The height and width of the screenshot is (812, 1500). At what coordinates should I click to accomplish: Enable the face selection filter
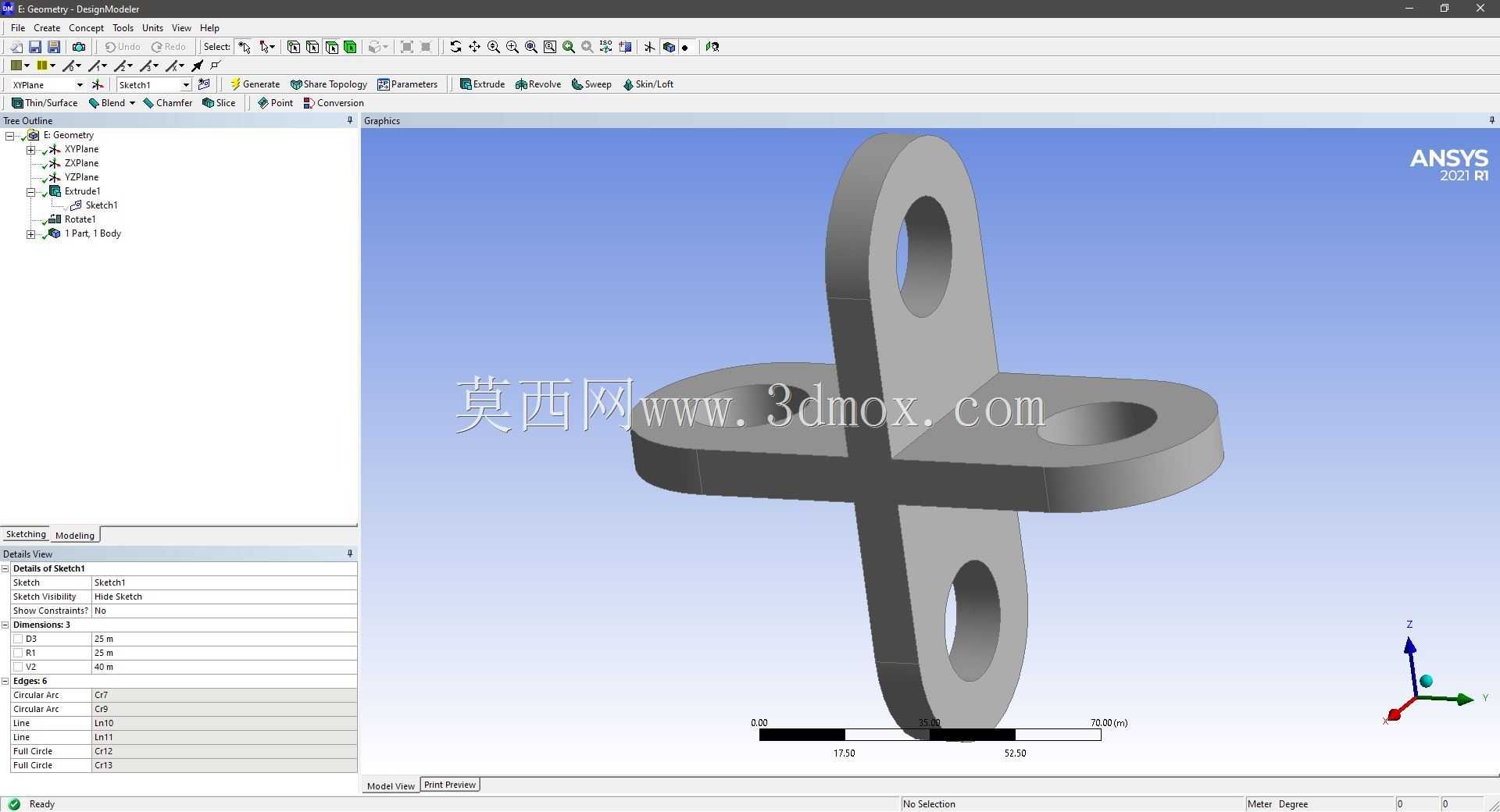(x=331, y=47)
